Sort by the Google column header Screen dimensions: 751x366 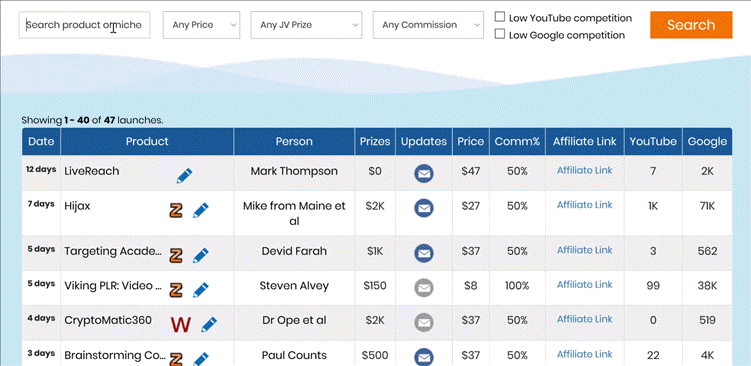pyautogui.click(x=707, y=141)
